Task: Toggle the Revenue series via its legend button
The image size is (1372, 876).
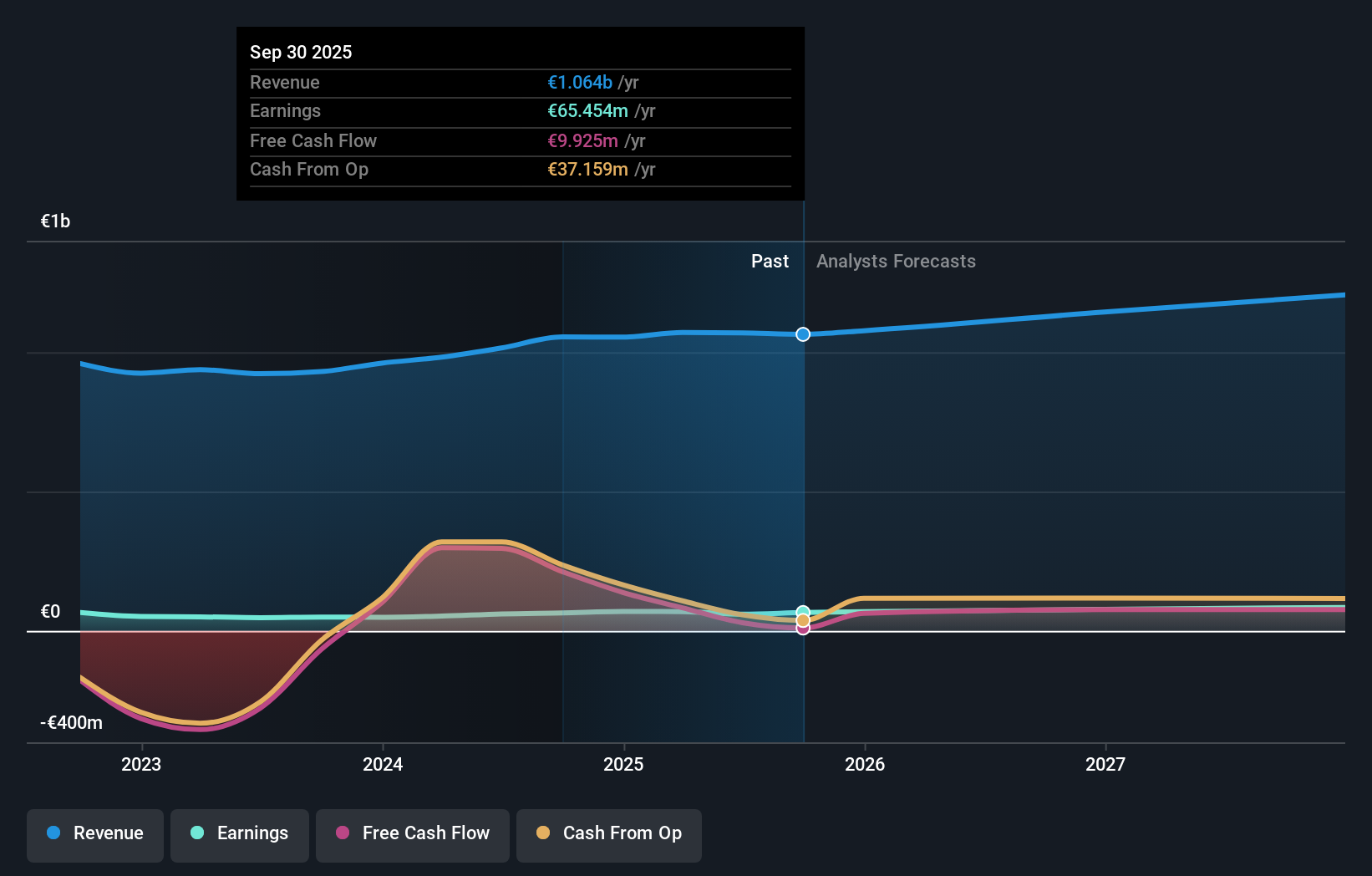Action: 94,834
